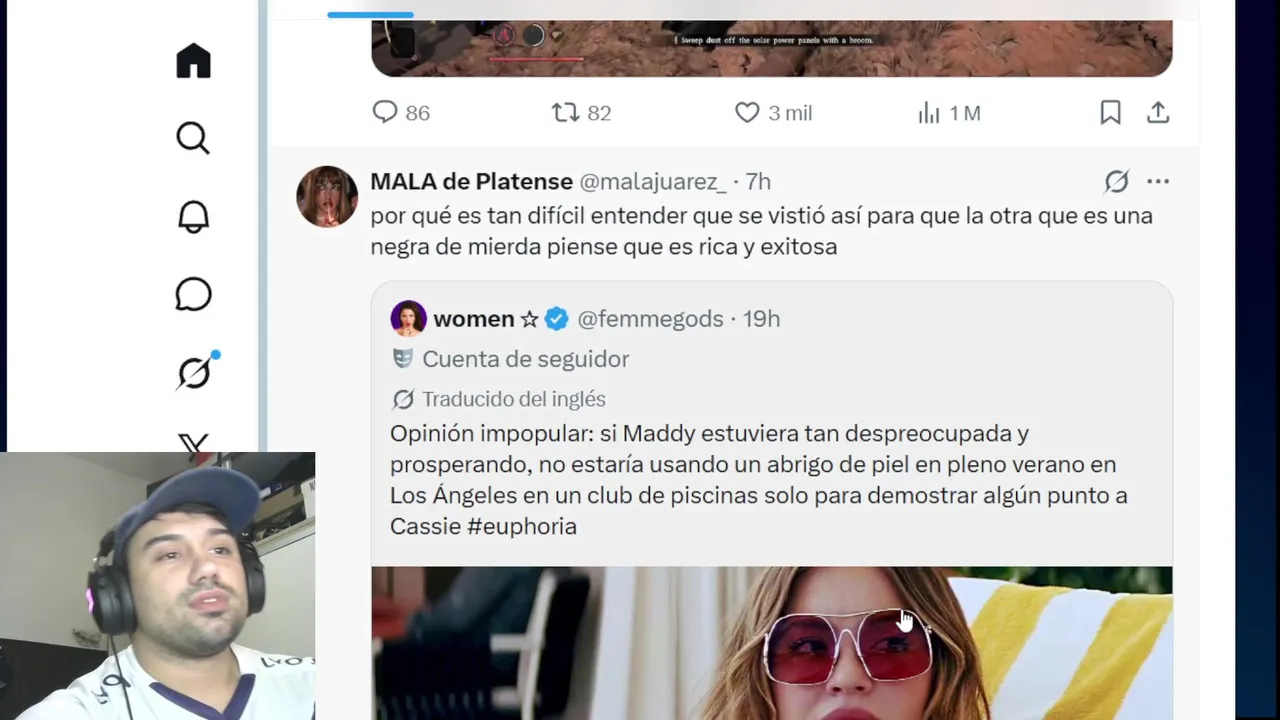
Task: Like the post with 3 mil likes
Action: click(773, 113)
